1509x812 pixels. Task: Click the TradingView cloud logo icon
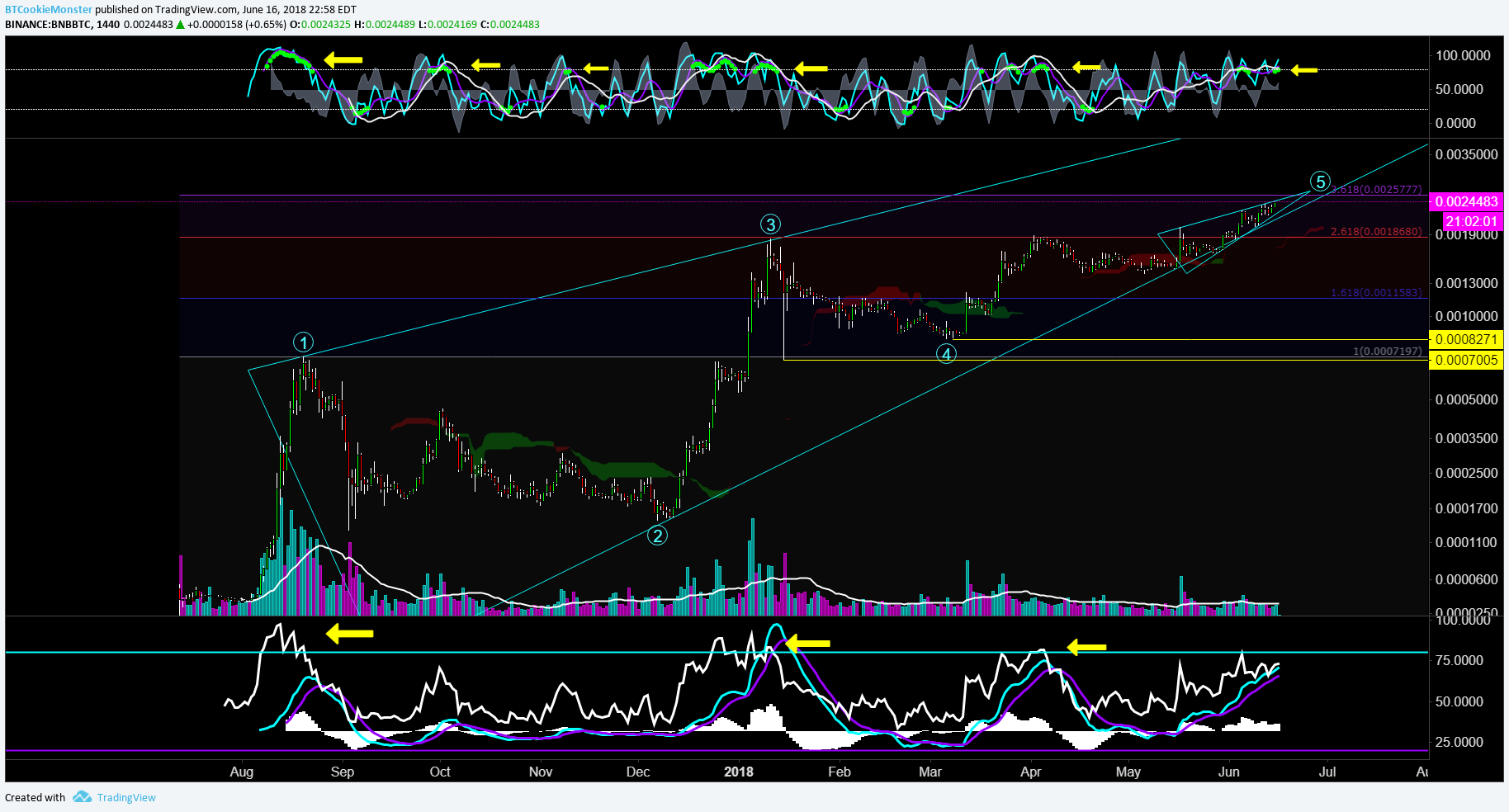coord(82,797)
